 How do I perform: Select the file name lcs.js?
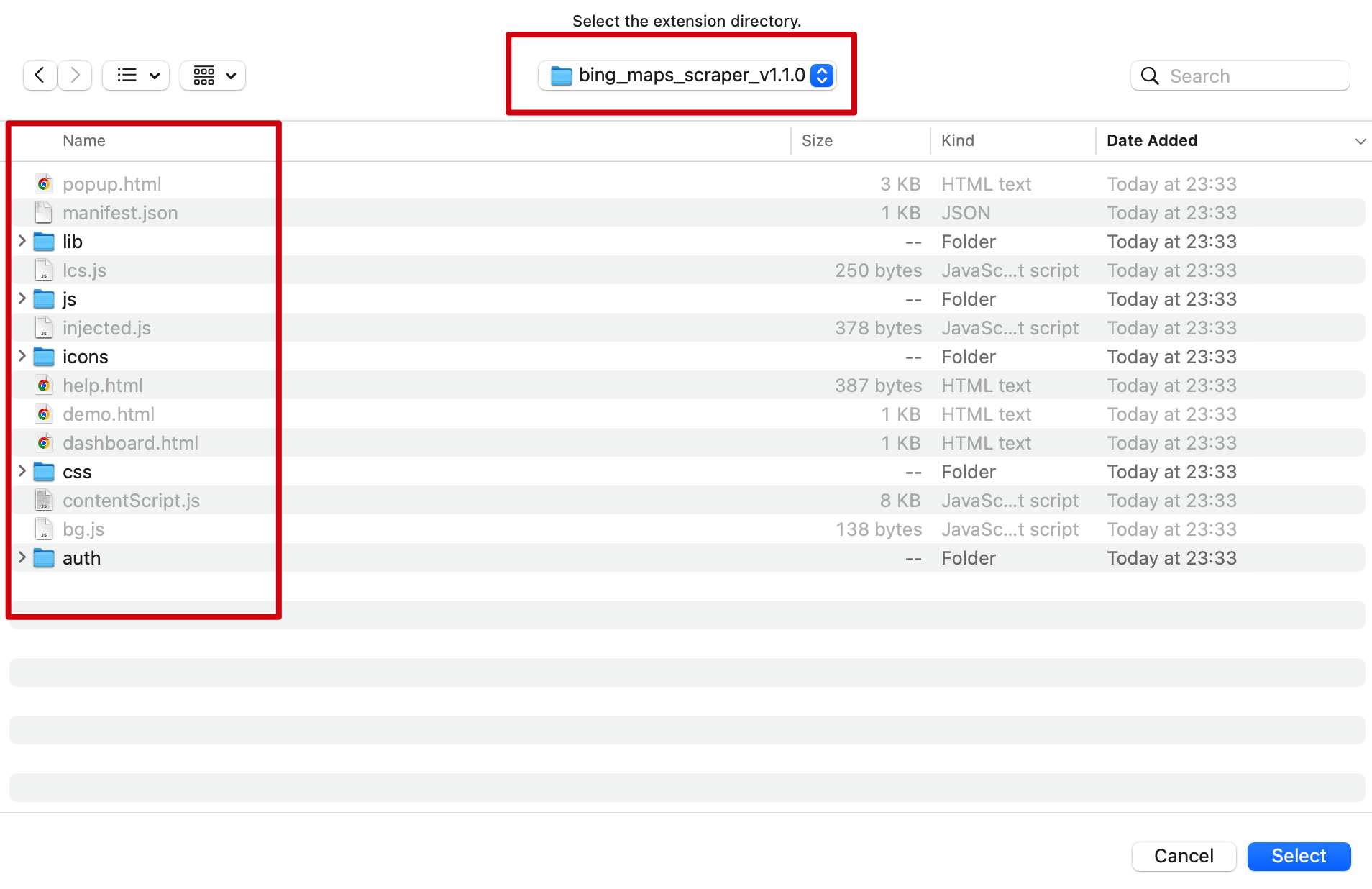click(84, 270)
